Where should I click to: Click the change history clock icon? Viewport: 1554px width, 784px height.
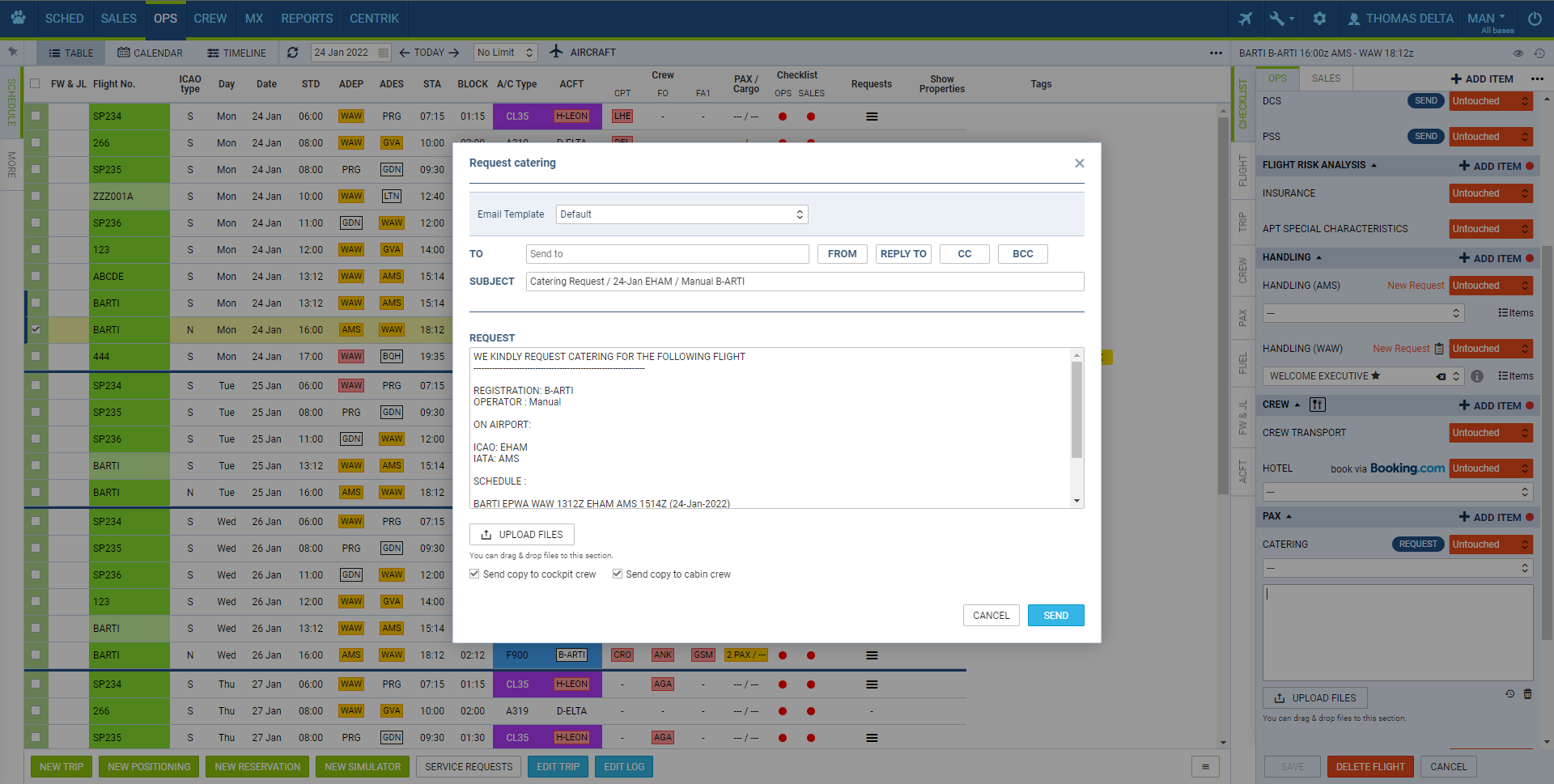coord(1539,53)
